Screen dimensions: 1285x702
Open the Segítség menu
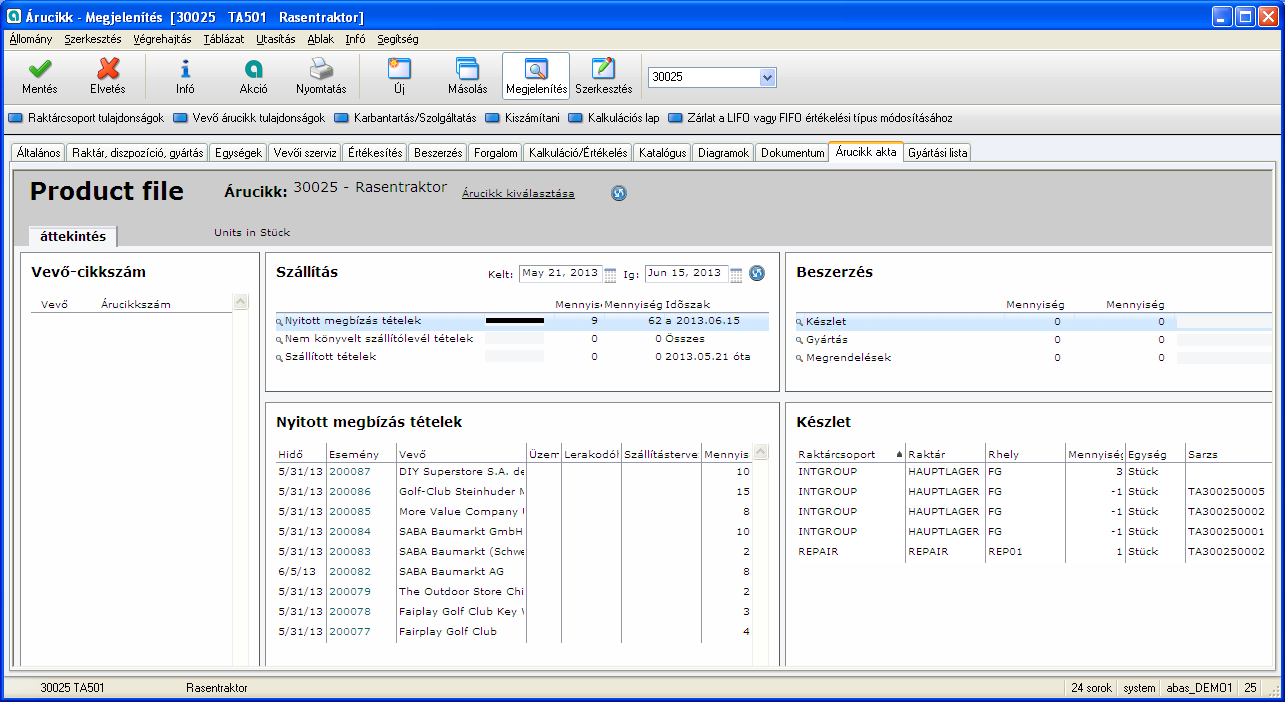398,39
